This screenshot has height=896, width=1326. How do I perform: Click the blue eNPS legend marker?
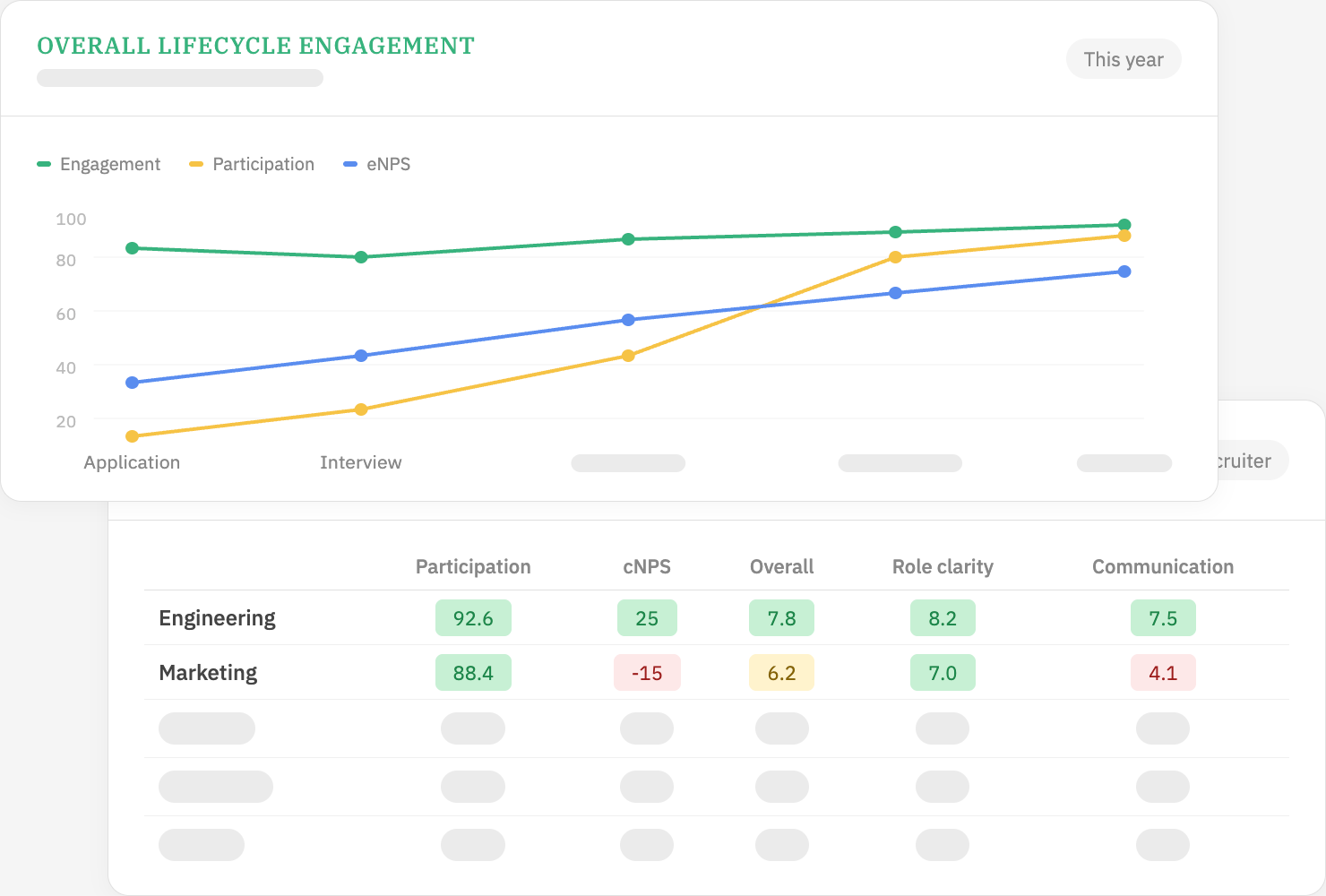tap(349, 164)
